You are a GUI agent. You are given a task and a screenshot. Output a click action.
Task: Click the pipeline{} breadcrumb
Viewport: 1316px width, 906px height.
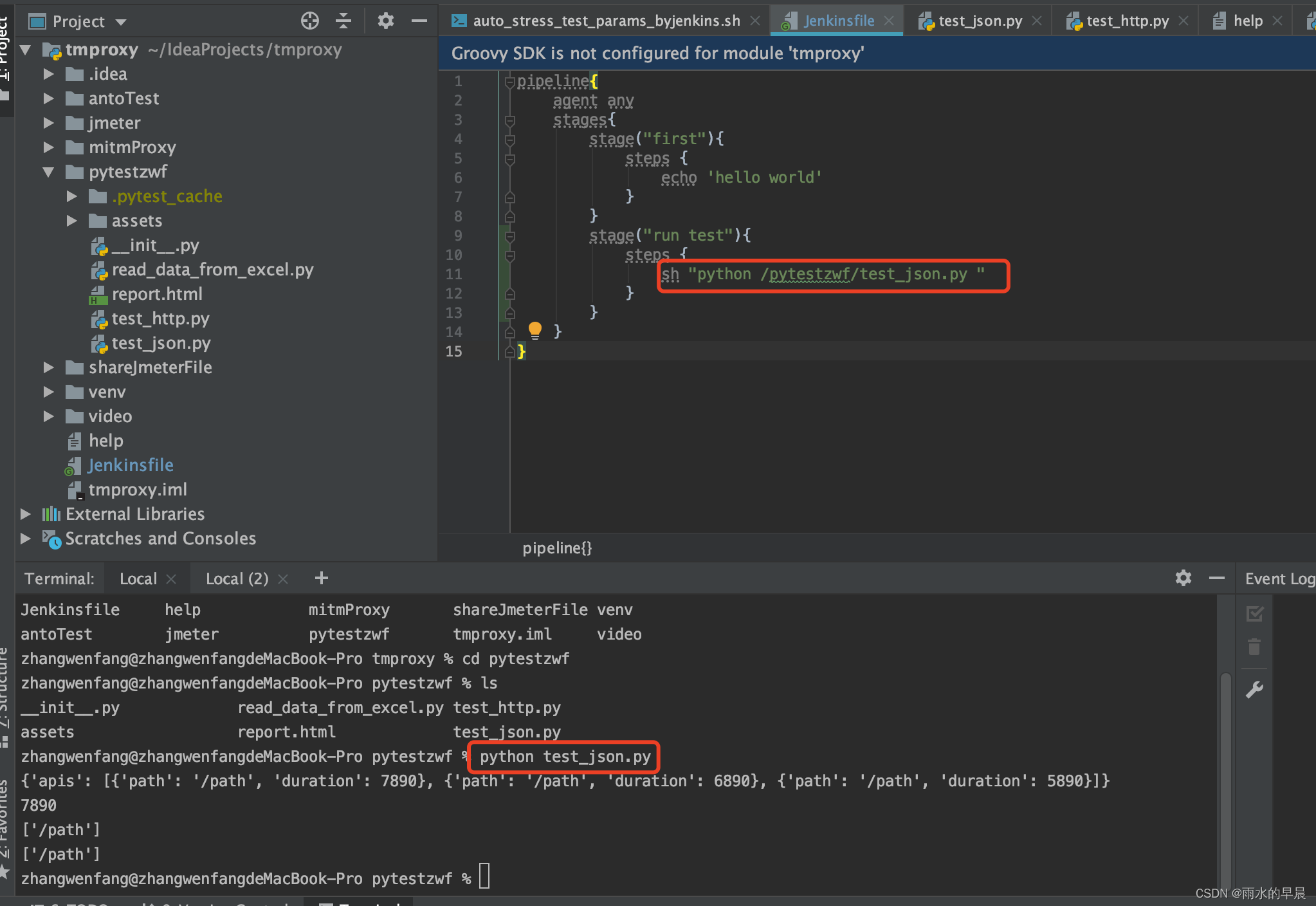pyautogui.click(x=557, y=548)
